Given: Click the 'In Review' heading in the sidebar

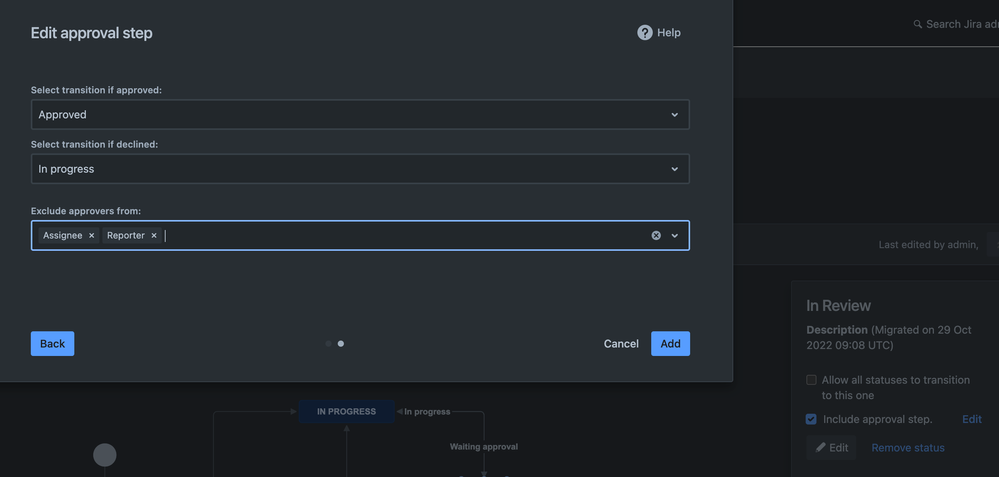Looking at the screenshot, I should tap(838, 306).
